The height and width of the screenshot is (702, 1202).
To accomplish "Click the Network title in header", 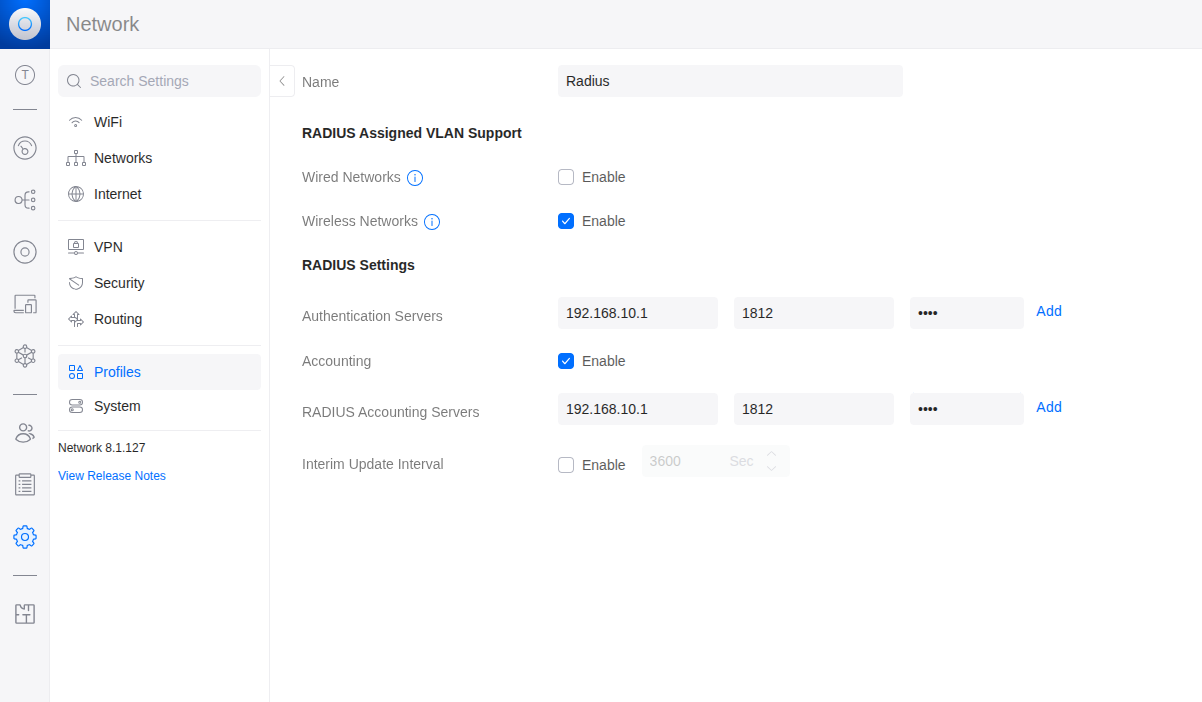I will (103, 24).
